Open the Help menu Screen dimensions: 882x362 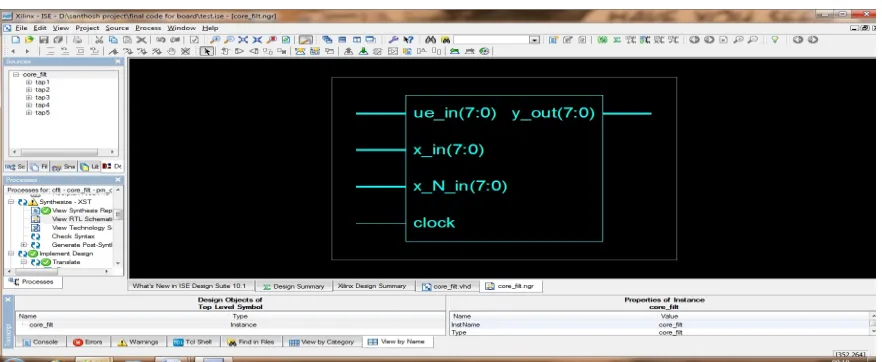210,28
